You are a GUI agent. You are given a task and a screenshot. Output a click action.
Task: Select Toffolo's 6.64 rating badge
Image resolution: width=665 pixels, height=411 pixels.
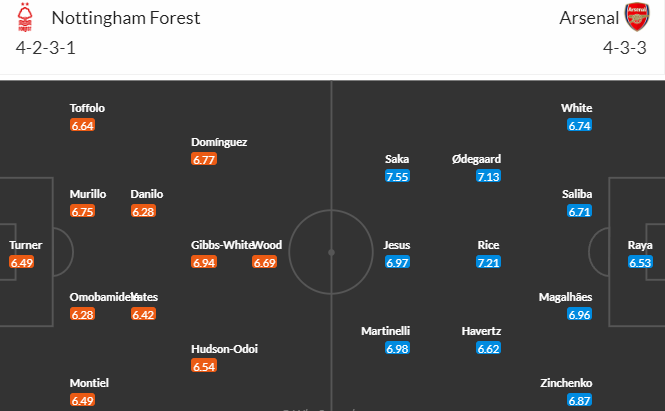point(82,125)
